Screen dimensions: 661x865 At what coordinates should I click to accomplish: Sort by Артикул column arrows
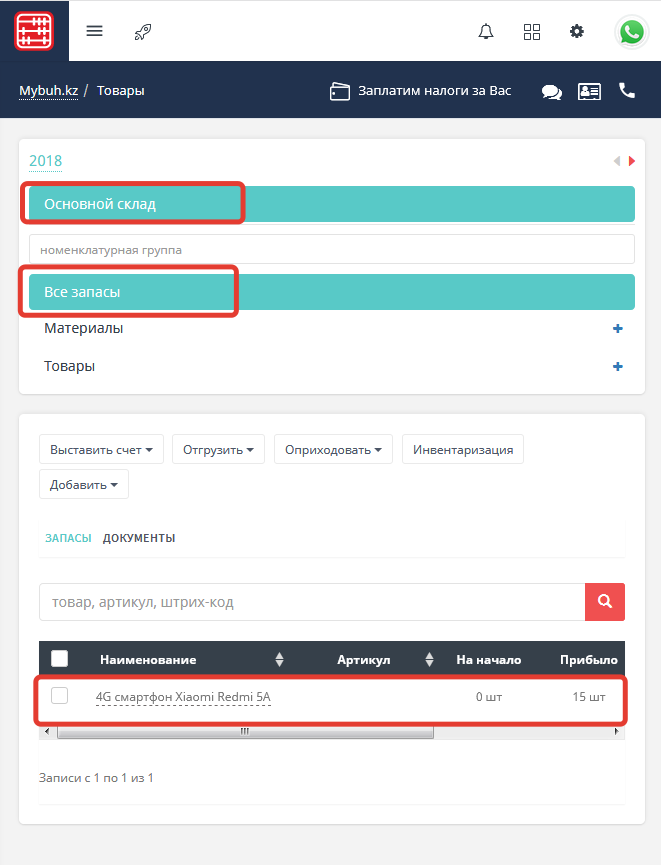point(429,659)
